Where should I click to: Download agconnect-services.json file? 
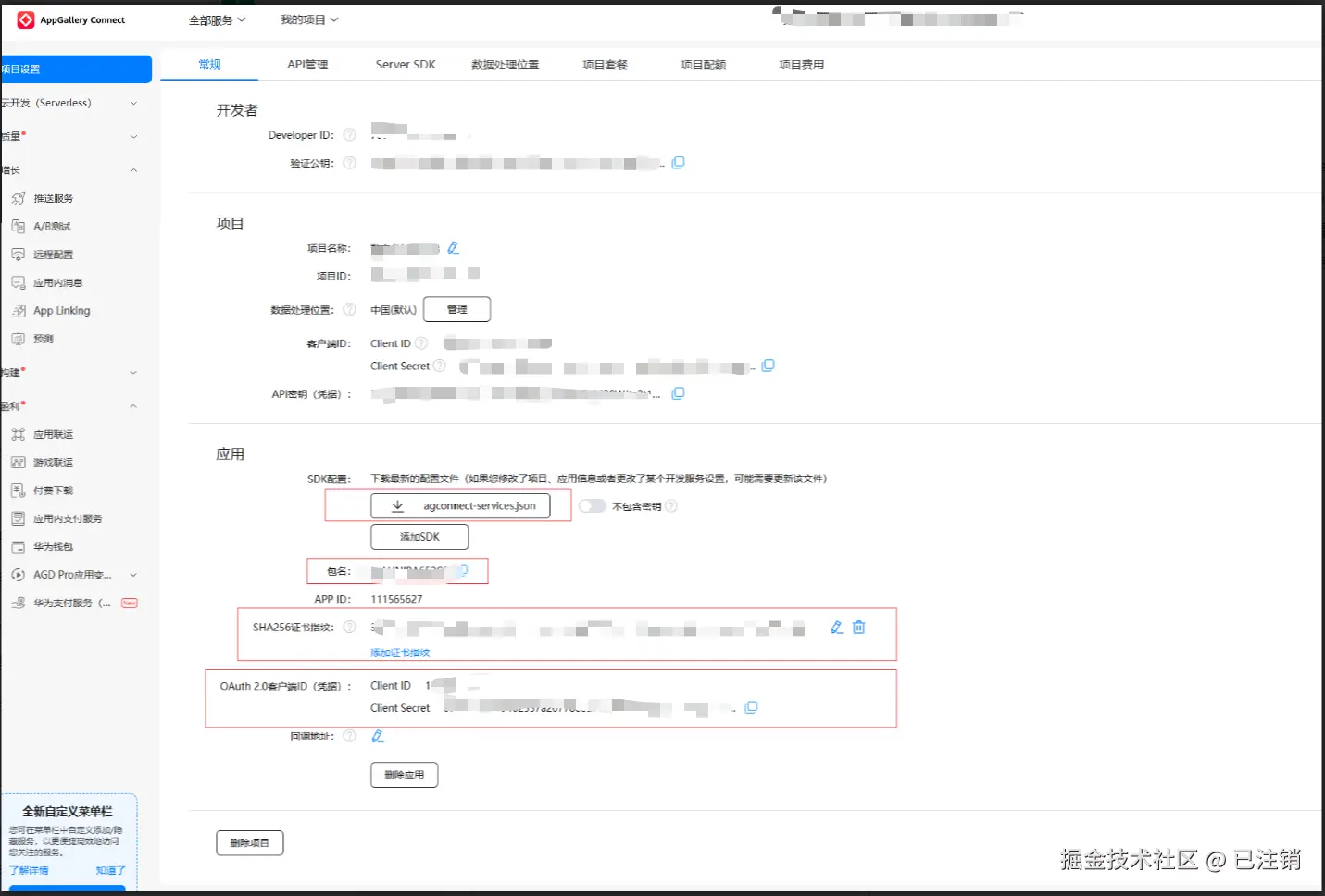pos(460,506)
